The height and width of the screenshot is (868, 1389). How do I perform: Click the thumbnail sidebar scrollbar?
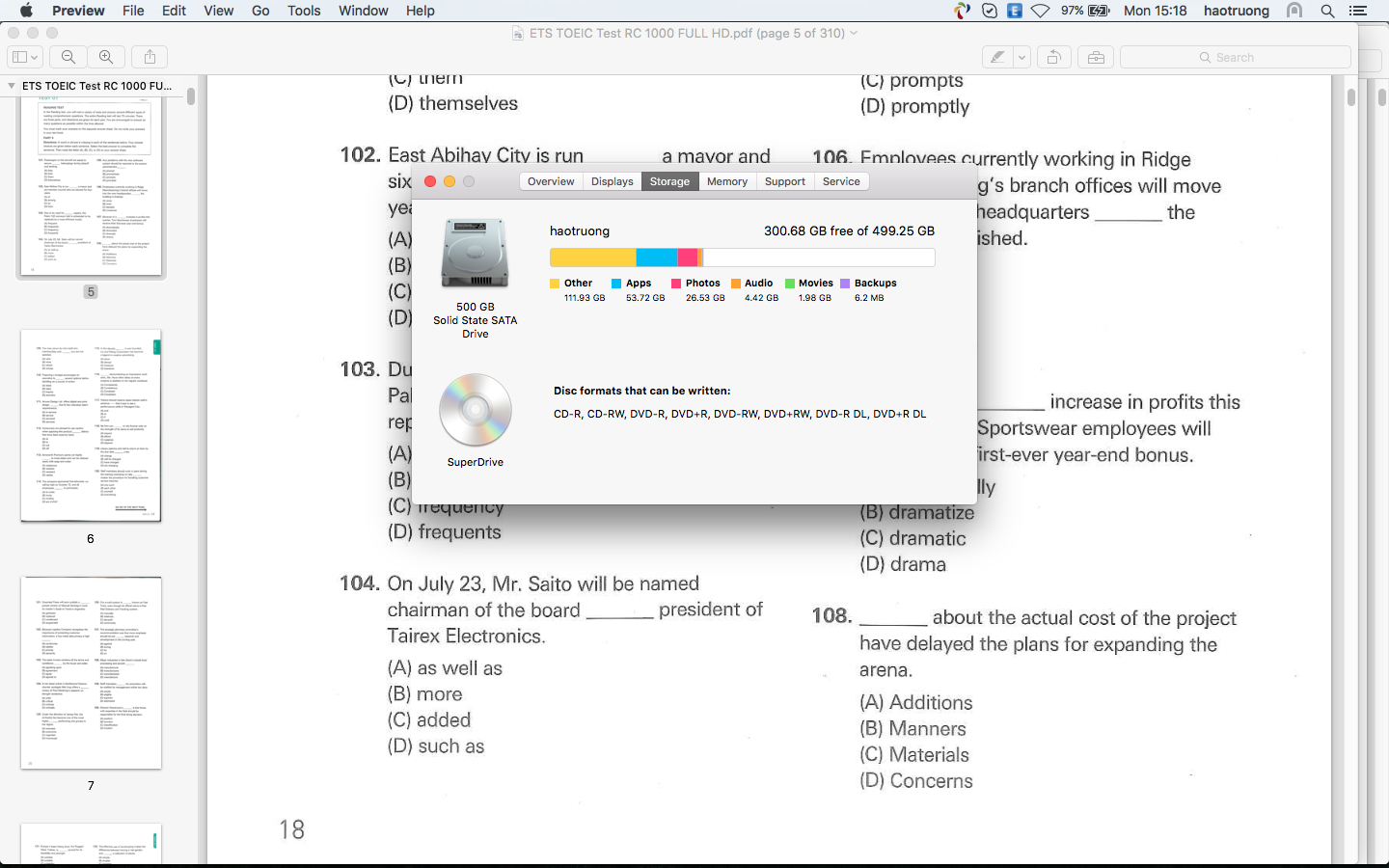191,96
